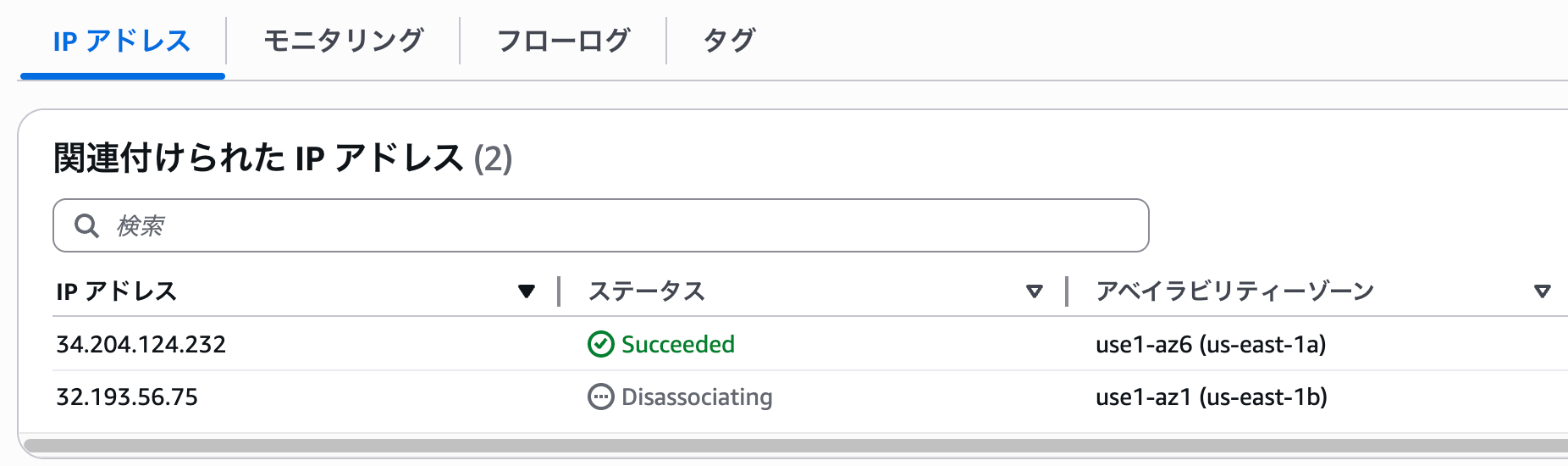Image resolution: width=1568 pixels, height=466 pixels.
Task: Select the 34.204.124.232 IP address row
Action: 141,344
